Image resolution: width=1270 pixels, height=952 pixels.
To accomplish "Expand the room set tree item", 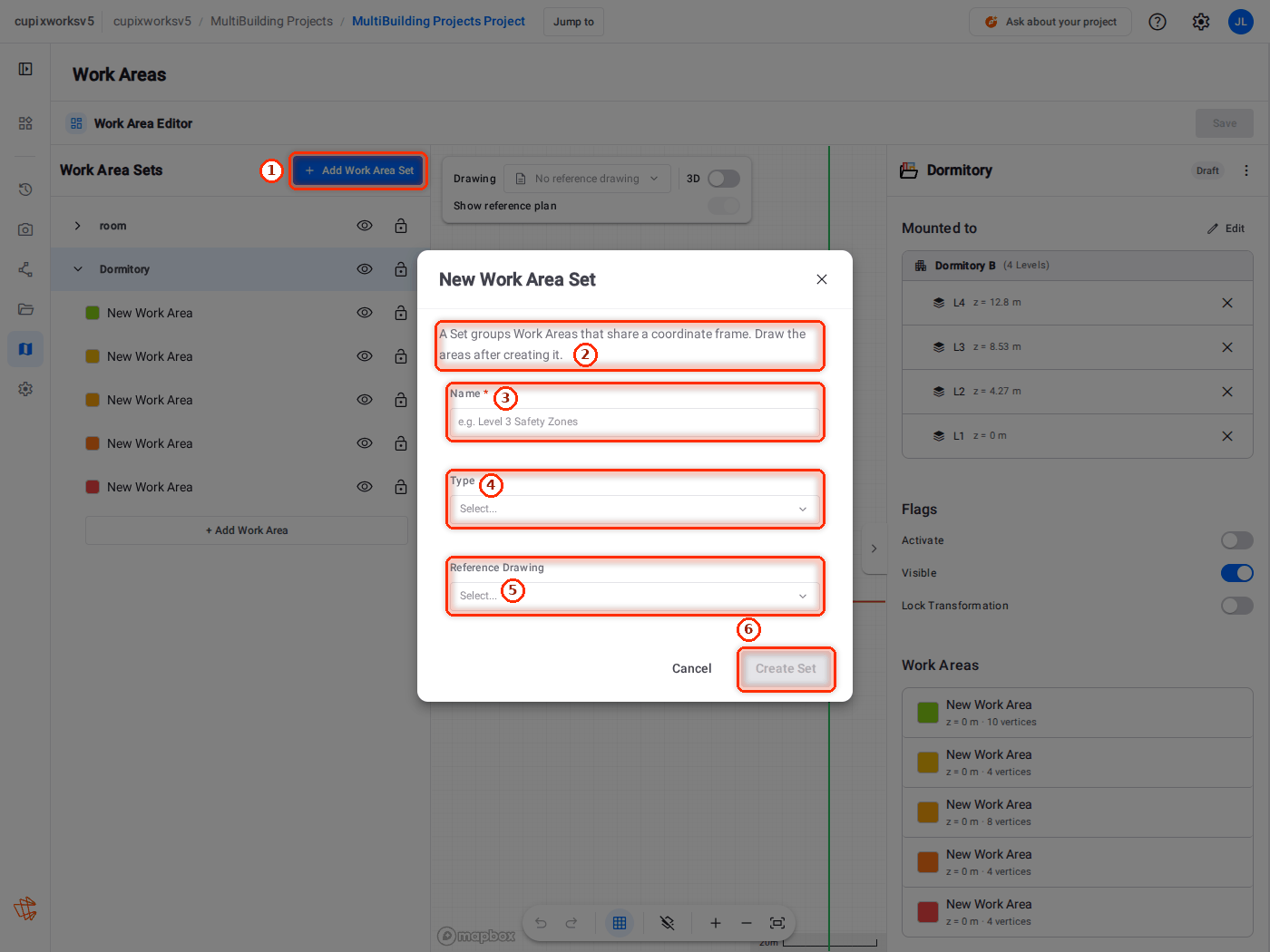I will 78,226.
